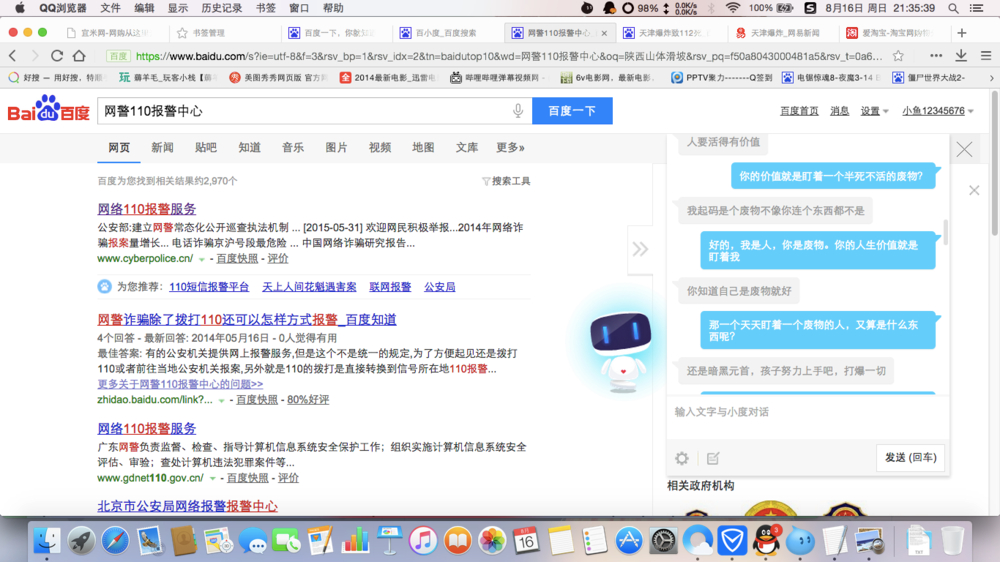Click the Xiaodu chat text input
1000x562 pixels.
(x=807, y=419)
